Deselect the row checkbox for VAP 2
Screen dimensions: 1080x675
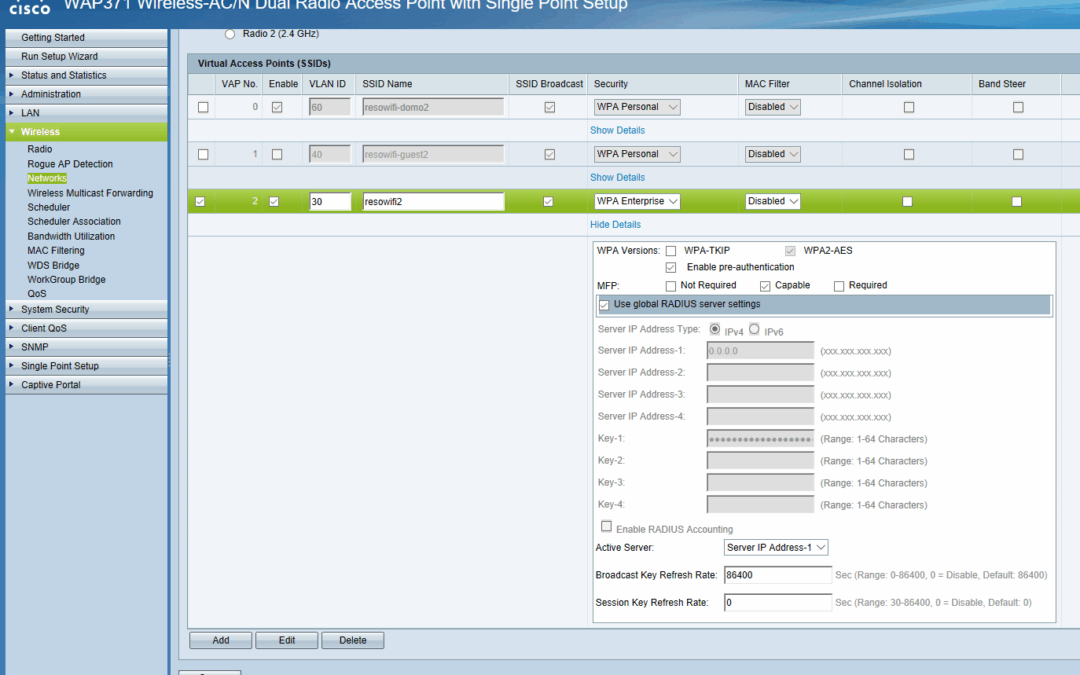(200, 202)
